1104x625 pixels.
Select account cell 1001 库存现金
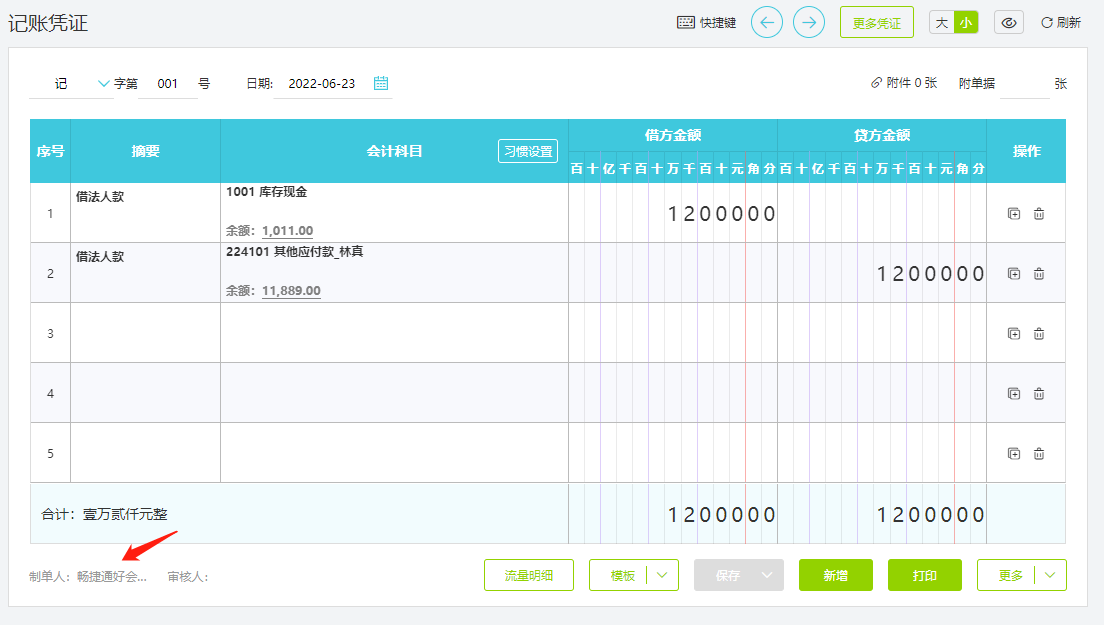[x=394, y=213]
